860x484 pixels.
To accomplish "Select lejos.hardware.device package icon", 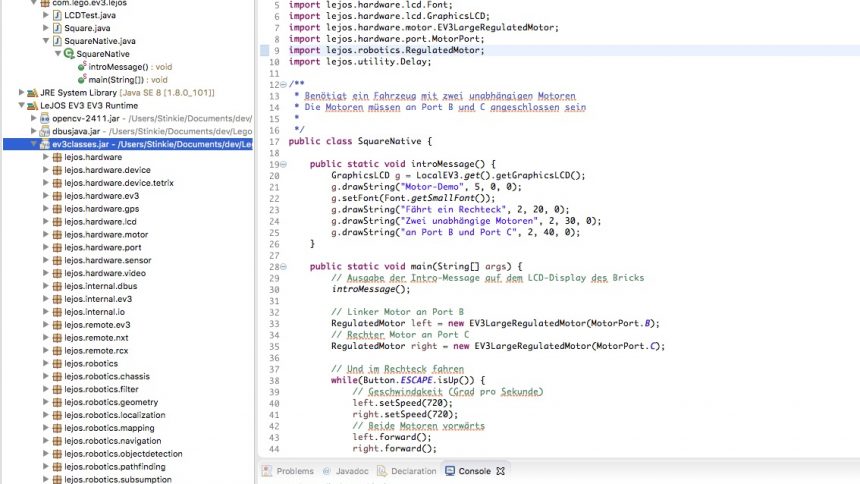I will tap(57, 170).
